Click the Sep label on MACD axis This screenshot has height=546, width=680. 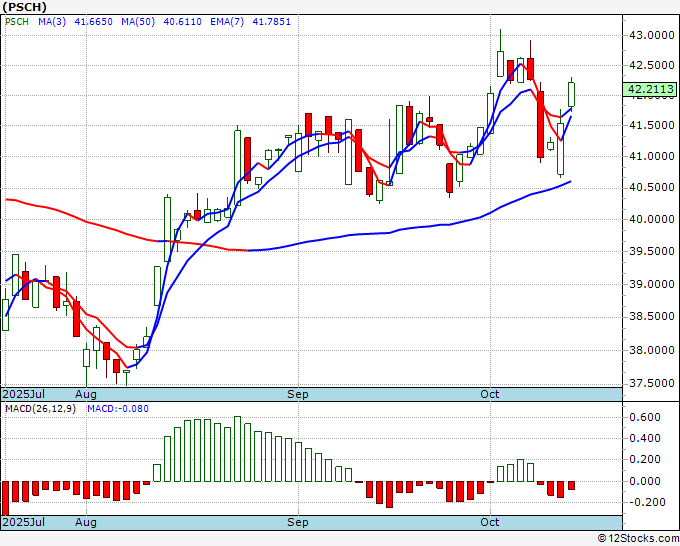tap(298, 522)
